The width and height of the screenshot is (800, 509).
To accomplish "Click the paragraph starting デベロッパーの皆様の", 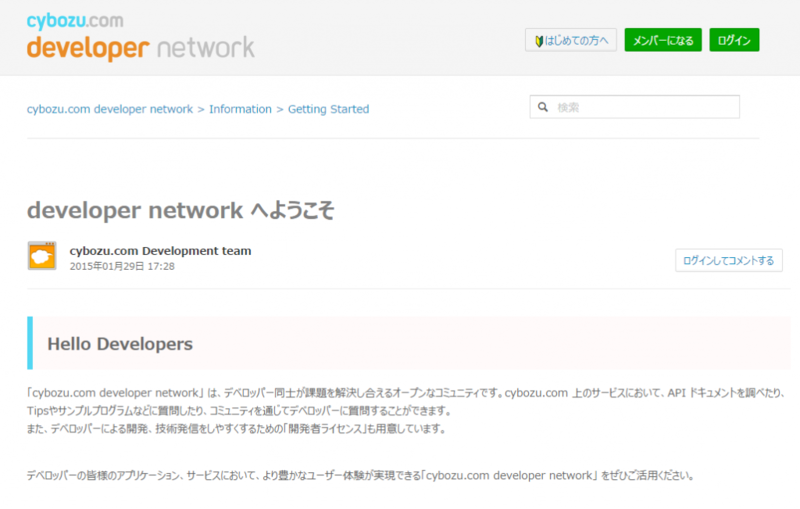I will 361,475.
